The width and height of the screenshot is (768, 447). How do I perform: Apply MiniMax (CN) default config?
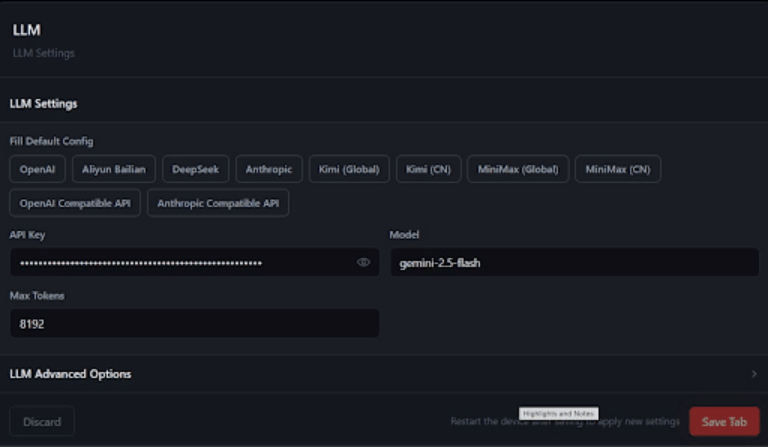click(x=618, y=169)
